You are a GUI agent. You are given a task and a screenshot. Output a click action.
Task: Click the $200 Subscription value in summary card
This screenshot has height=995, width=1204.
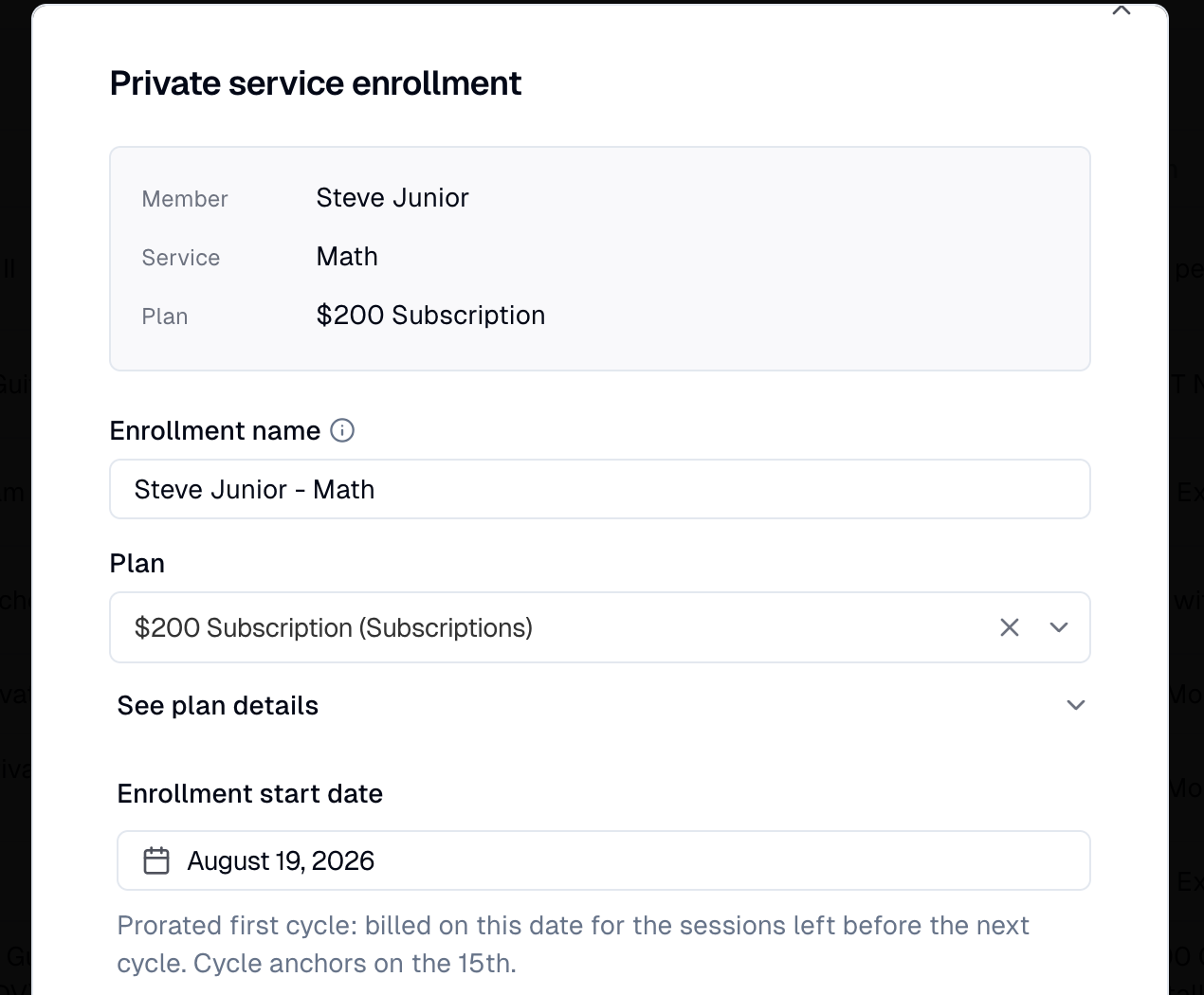tap(430, 316)
